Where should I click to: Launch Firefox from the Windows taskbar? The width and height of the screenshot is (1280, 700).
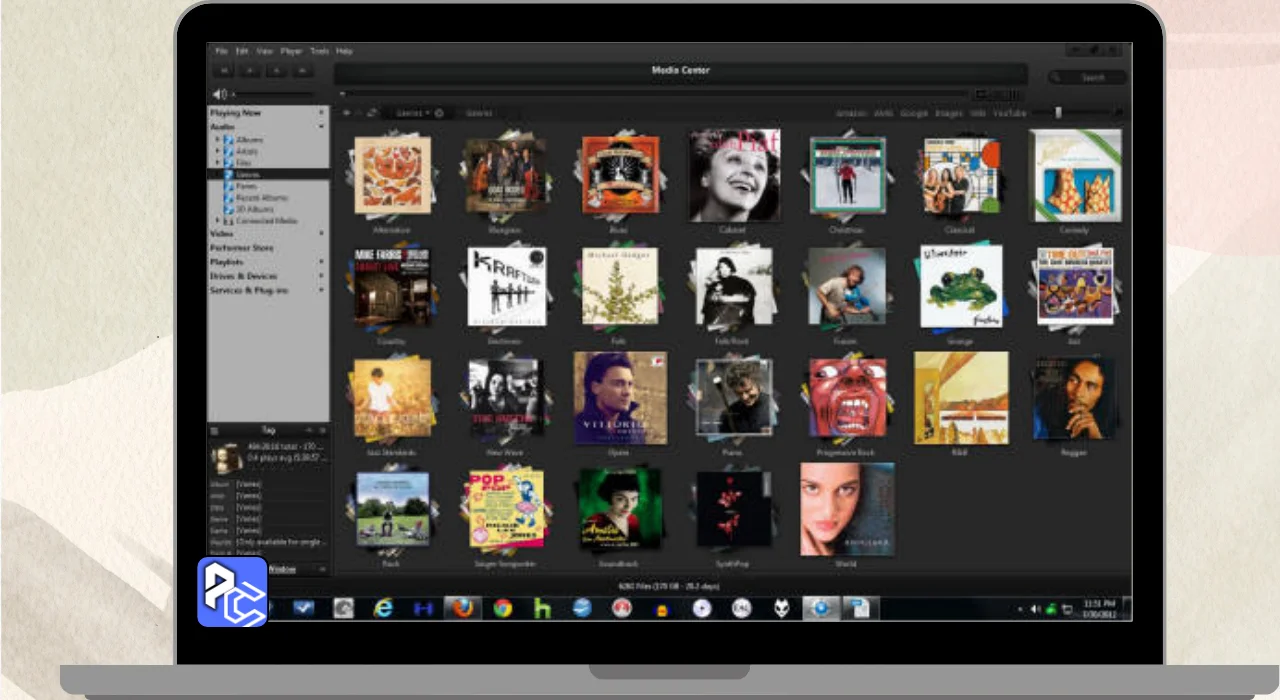[462, 608]
